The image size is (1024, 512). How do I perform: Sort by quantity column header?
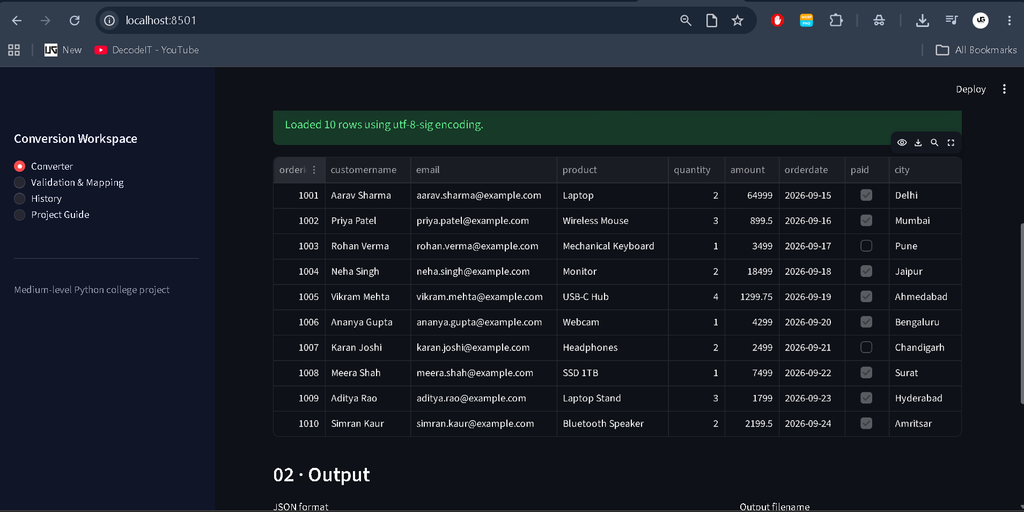coord(696,170)
